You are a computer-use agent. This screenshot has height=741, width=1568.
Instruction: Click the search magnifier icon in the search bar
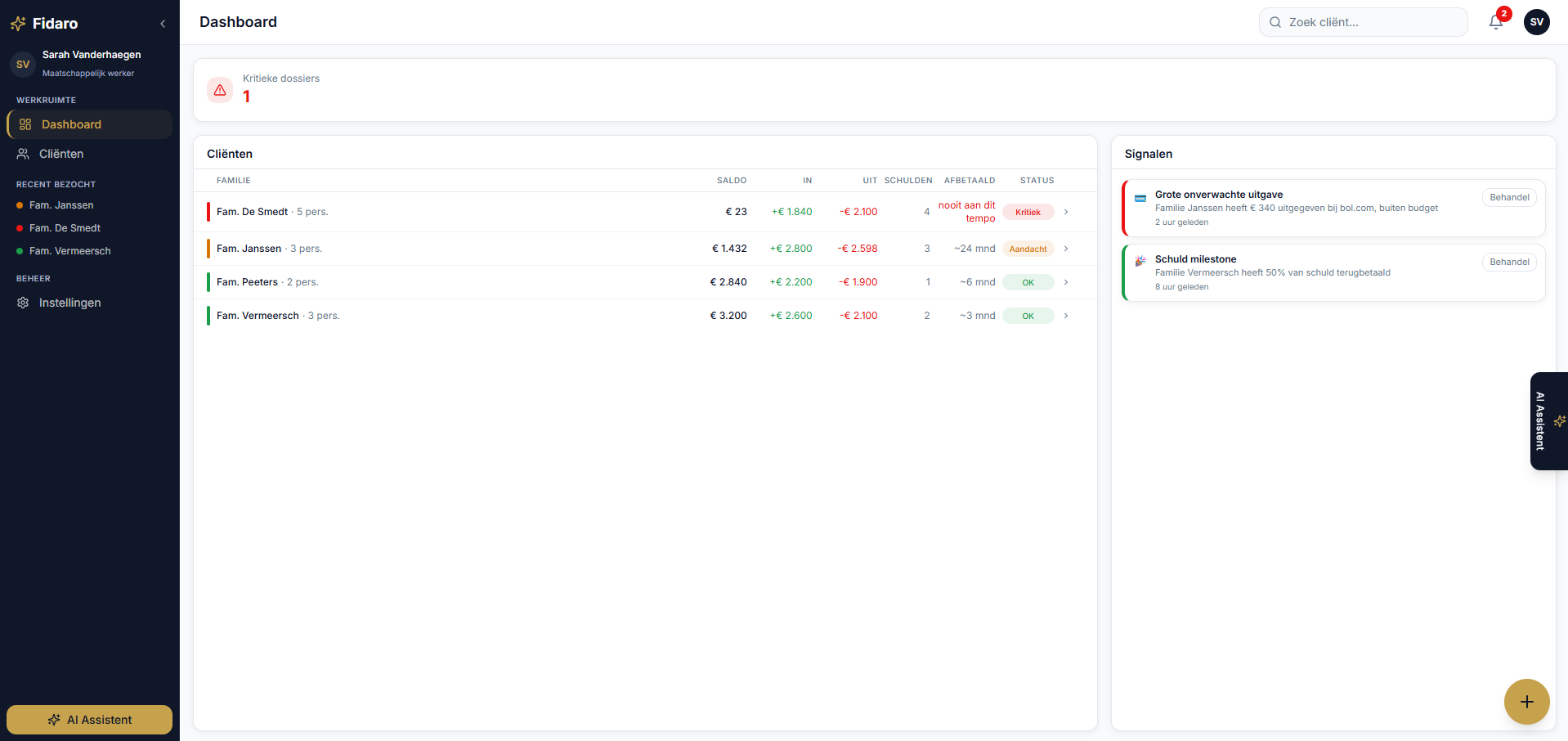point(1275,22)
